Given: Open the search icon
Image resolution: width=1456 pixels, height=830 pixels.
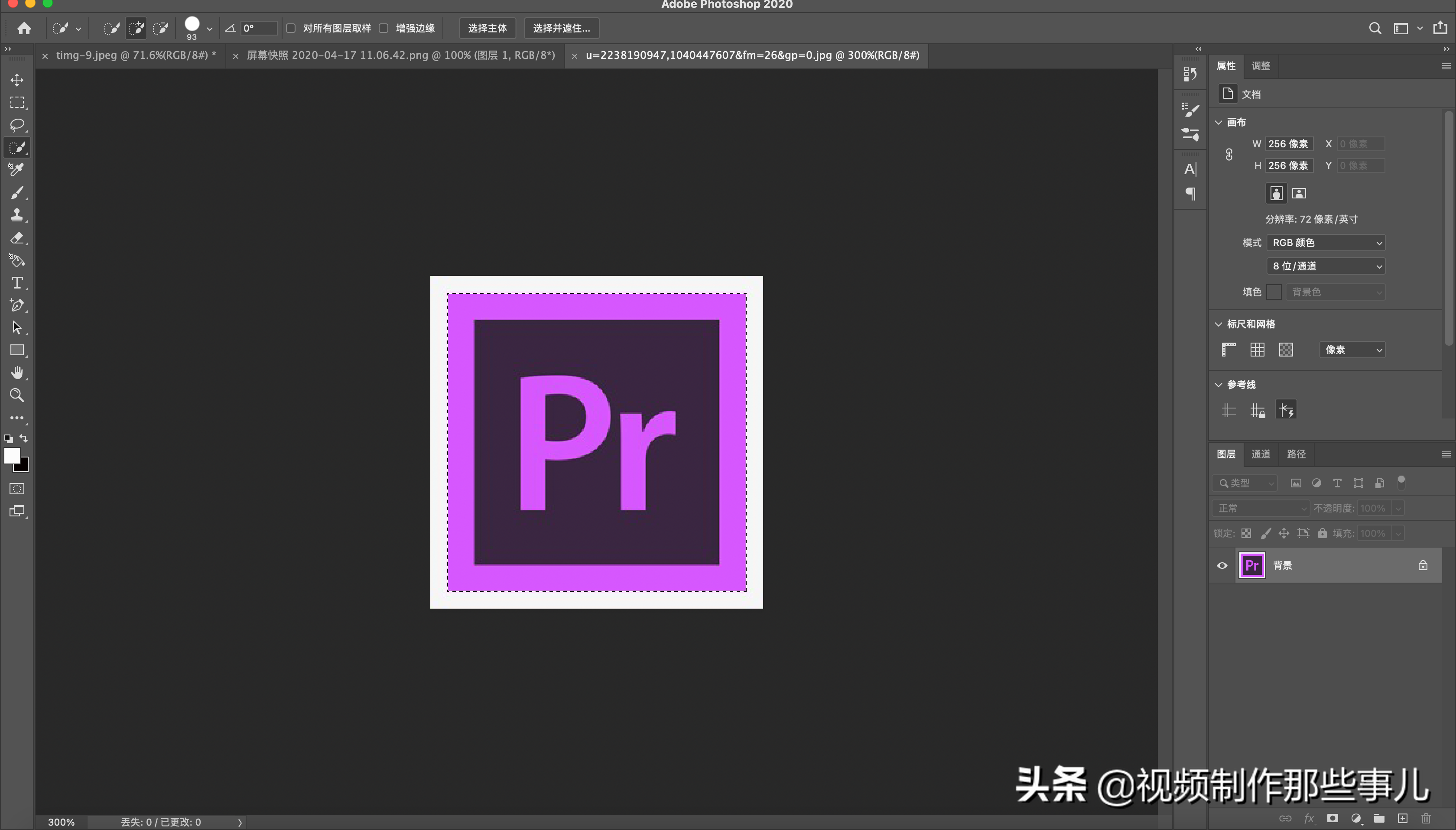Looking at the screenshot, I should tap(1375, 28).
